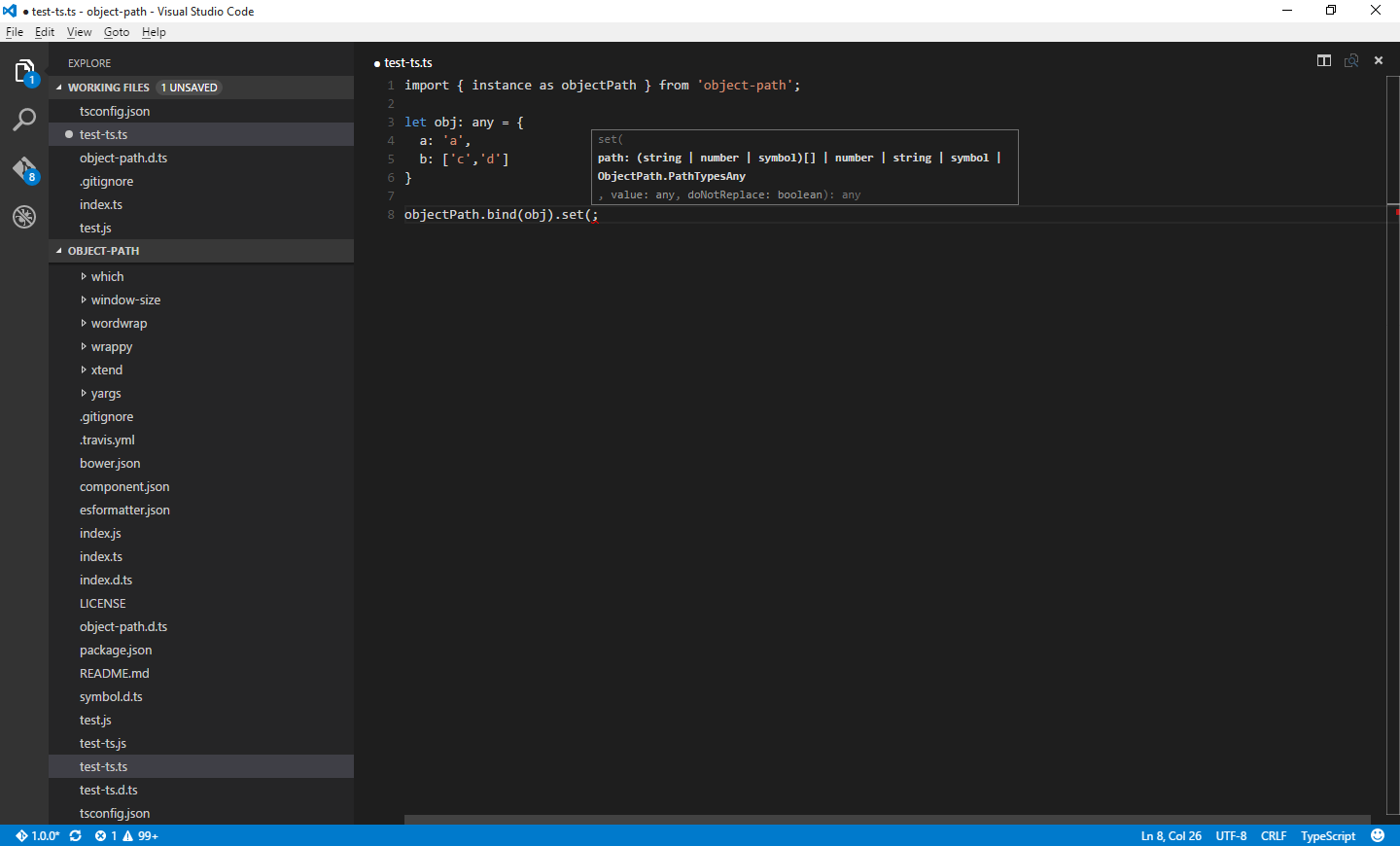Open test-ts.d.ts file
This screenshot has width=1400, height=846.
click(x=201, y=791)
